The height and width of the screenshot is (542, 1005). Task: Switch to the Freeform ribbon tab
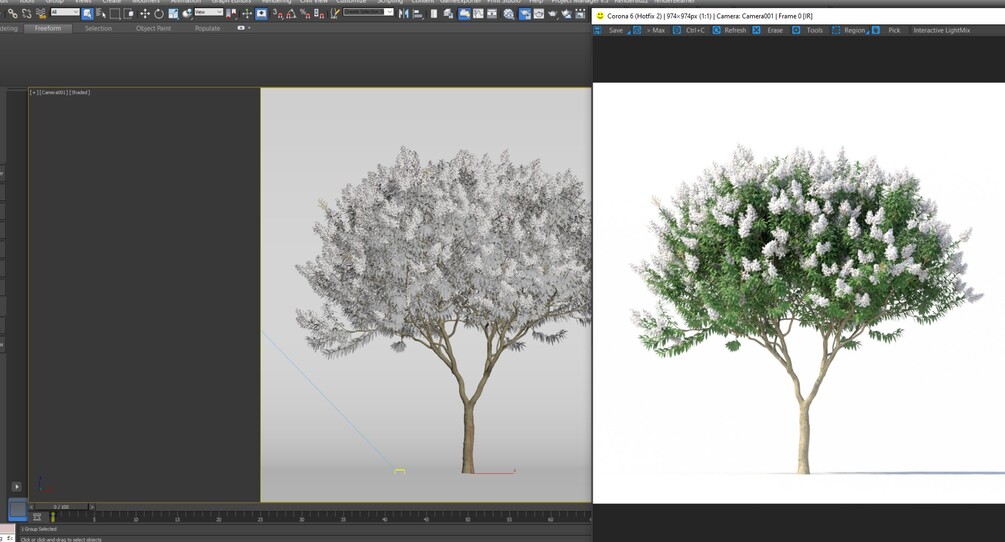coord(48,28)
